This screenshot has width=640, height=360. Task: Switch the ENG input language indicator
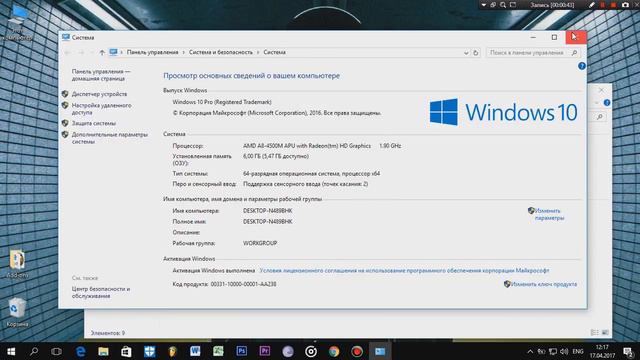click(578, 351)
